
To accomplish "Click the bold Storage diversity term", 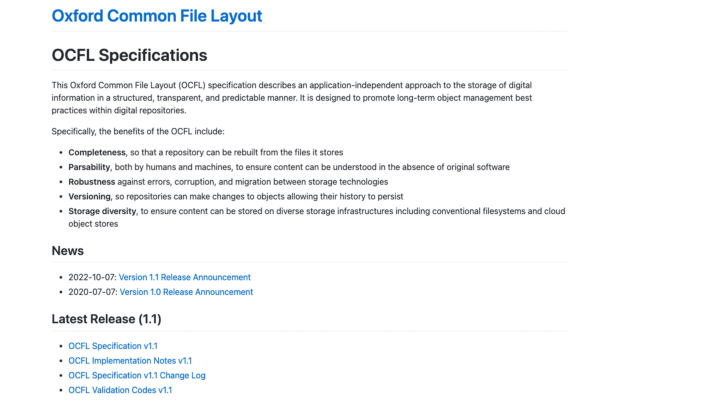I will coord(102,211).
